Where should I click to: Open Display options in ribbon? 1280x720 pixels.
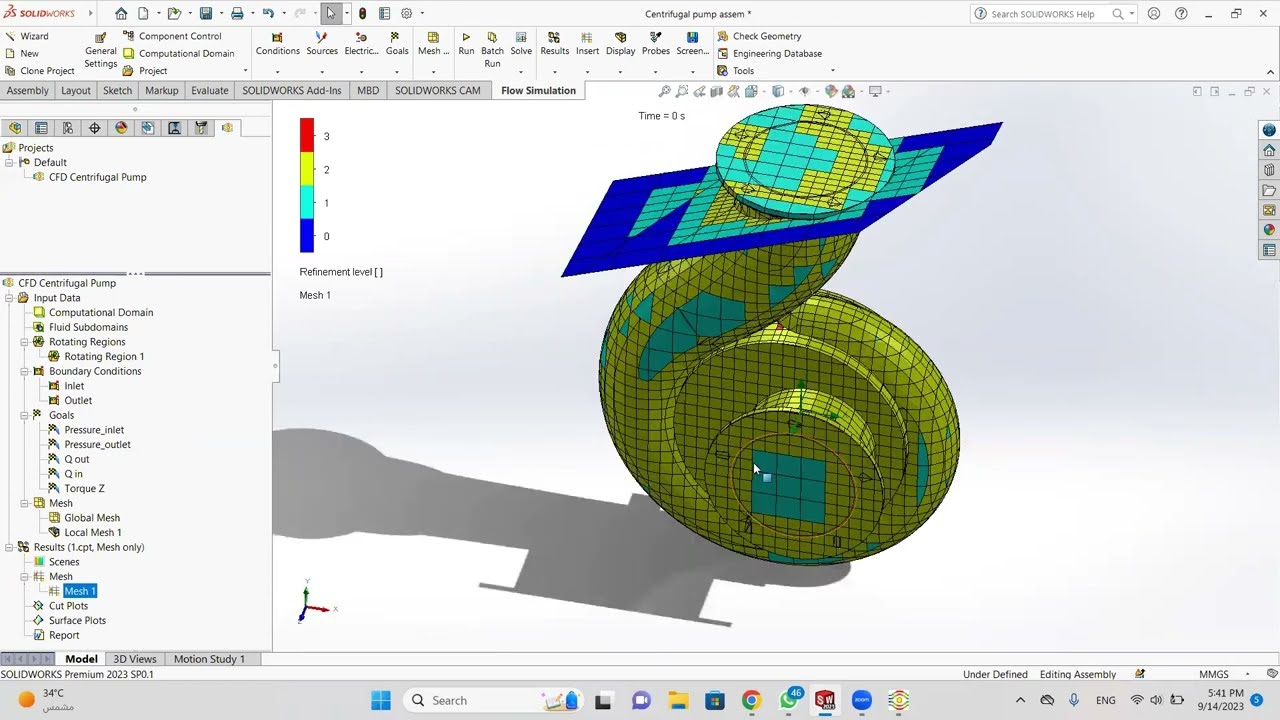(620, 44)
